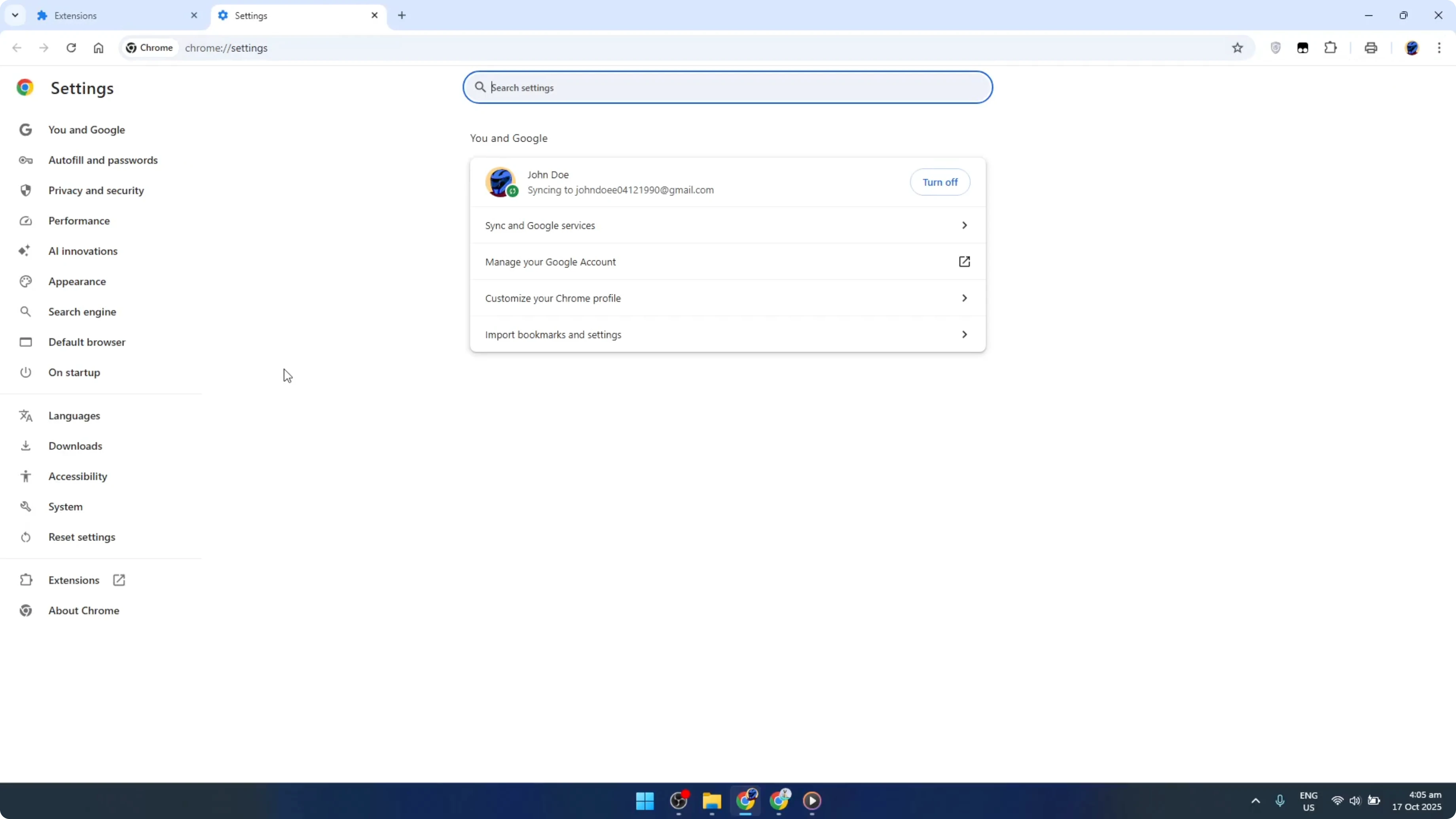1456x819 pixels.
Task: Click the browser back arrow
Action: 17,48
